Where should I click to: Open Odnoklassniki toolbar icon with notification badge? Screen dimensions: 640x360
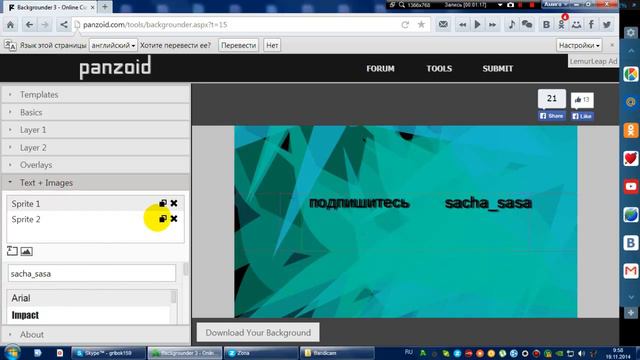tap(562, 24)
